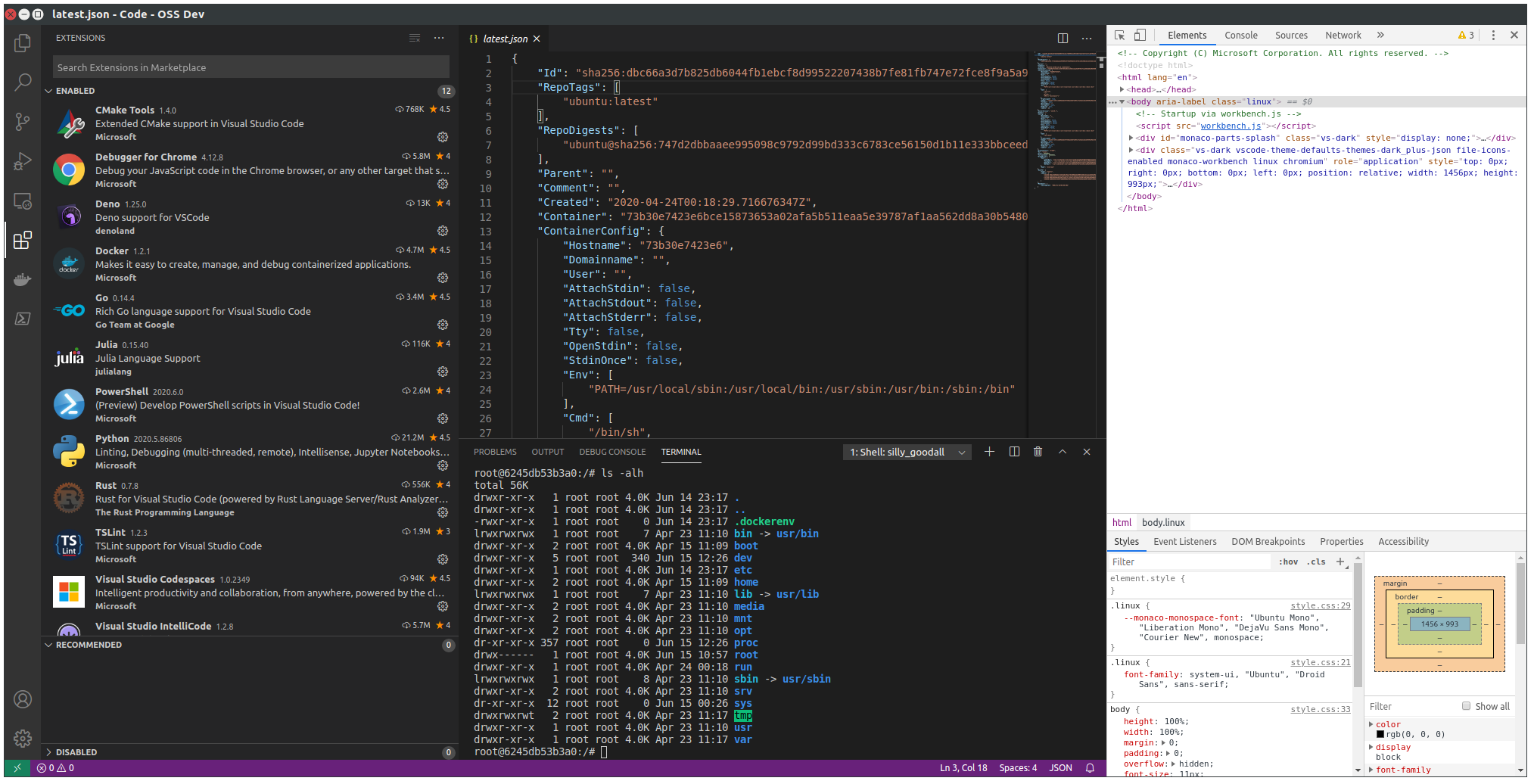
Task: Click manage gear for CMake Tools extension
Action: pyautogui.click(x=443, y=137)
